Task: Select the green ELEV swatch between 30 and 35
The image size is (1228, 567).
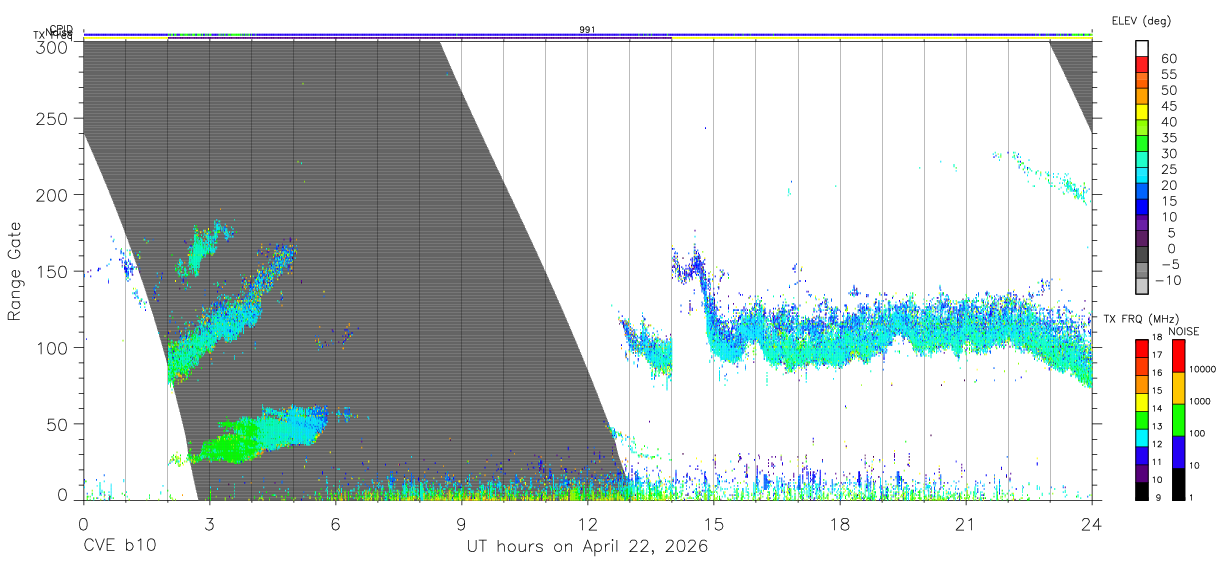Action: [x=1142, y=144]
